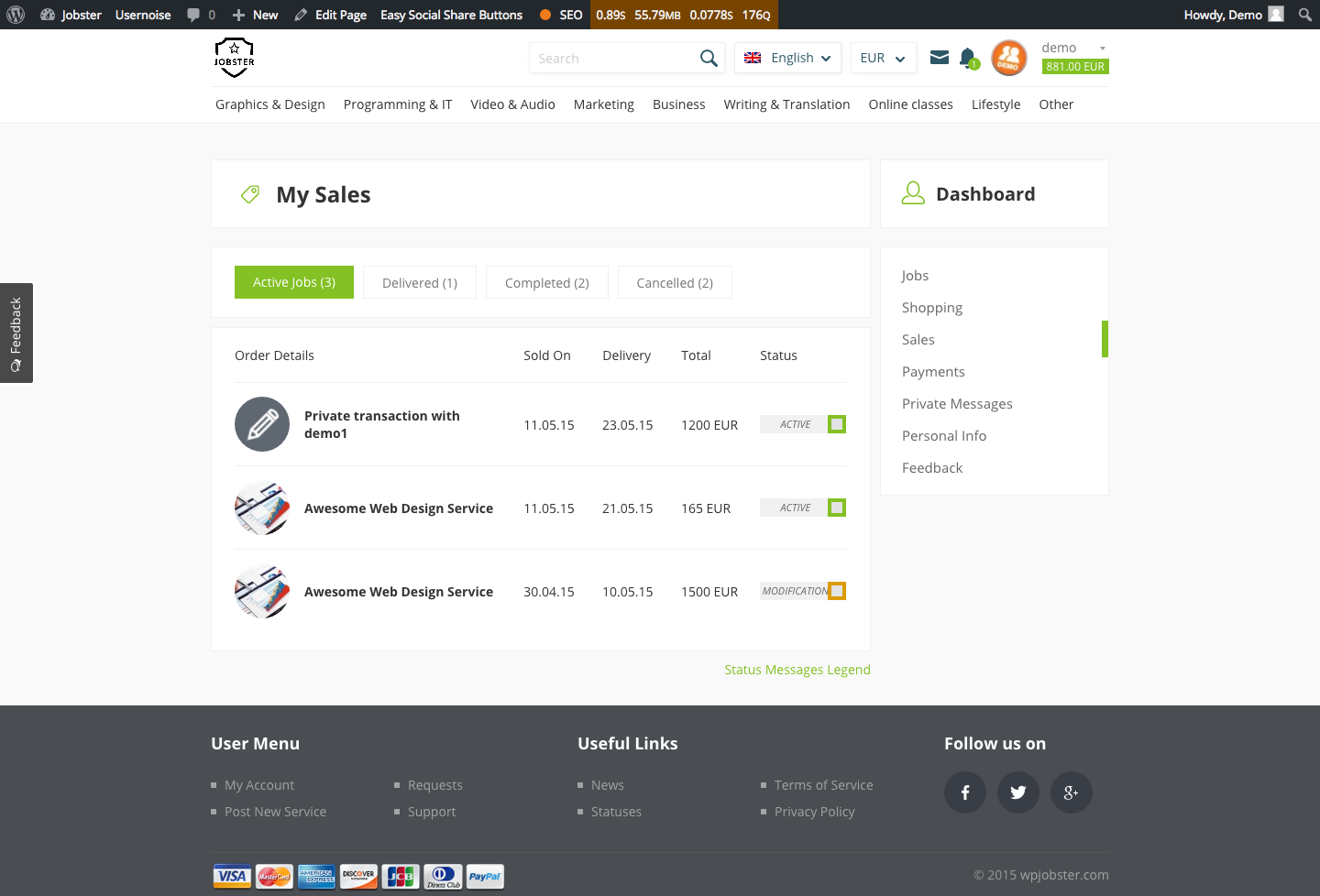Open the notifications bell icon
This screenshot has width=1320, height=896.
(x=967, y=58)
